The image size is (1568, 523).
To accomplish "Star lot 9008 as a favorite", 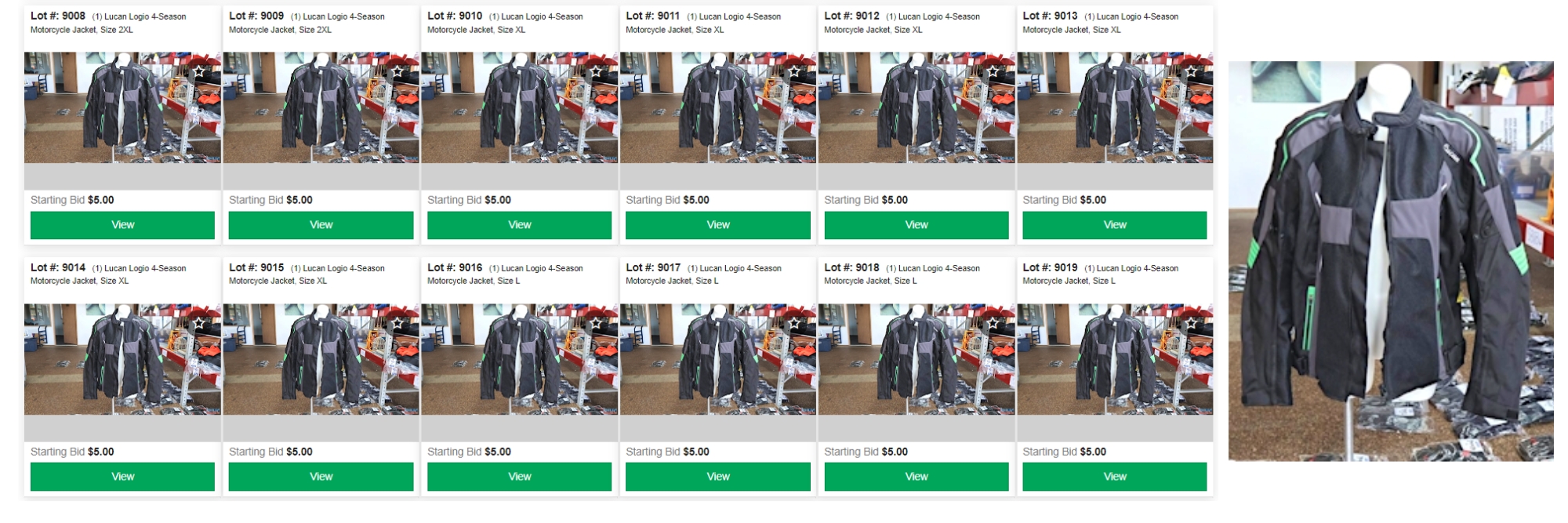I will tap(199, 71).
